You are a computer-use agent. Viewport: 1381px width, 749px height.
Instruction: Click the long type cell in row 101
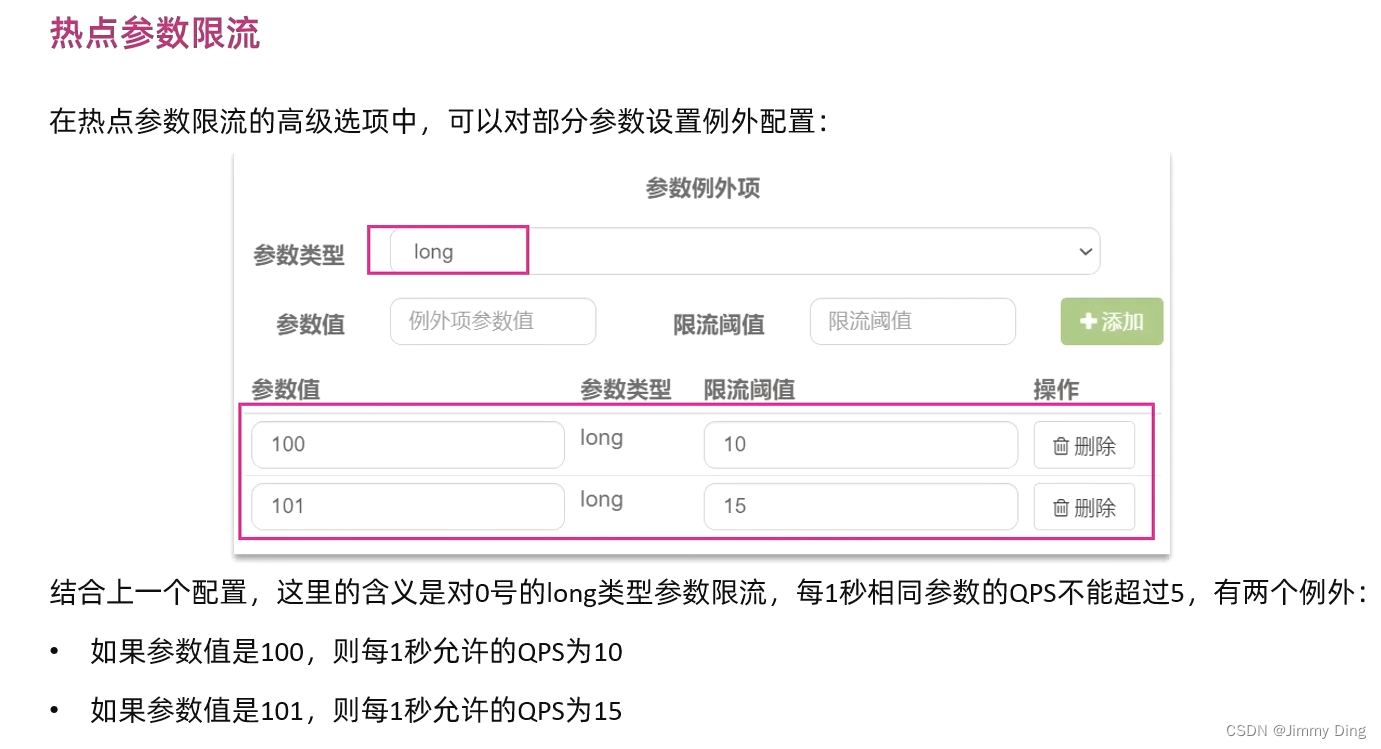click(x=602, y=500)
